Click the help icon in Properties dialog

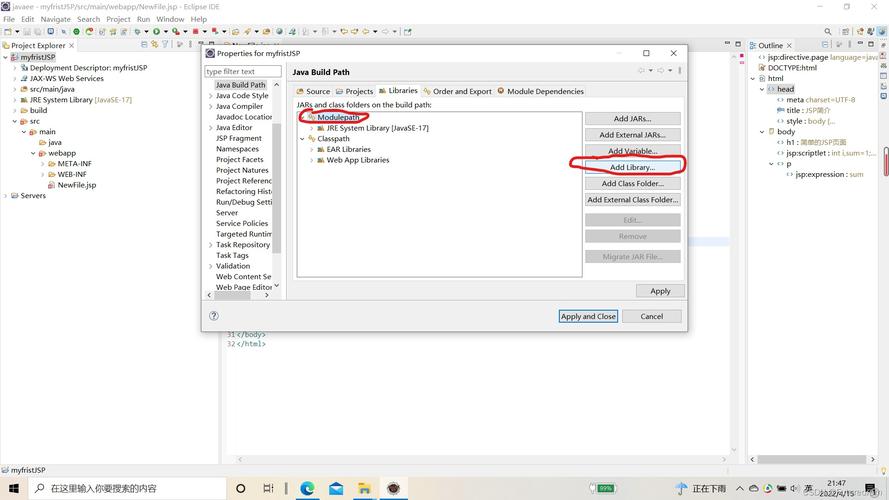pyautogui.click(x=214, y=316)
